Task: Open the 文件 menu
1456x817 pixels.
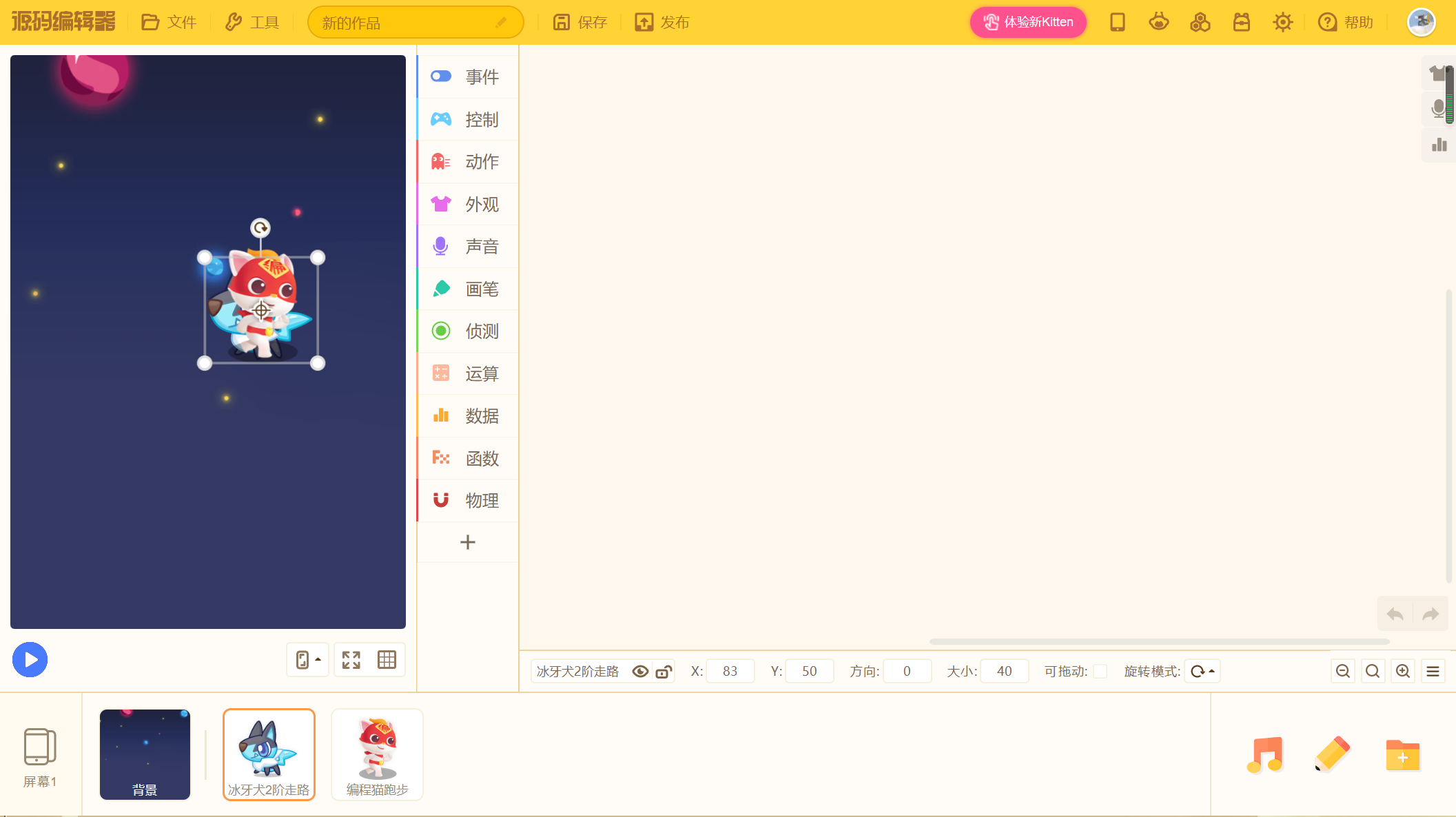Action: pos(169,22)
